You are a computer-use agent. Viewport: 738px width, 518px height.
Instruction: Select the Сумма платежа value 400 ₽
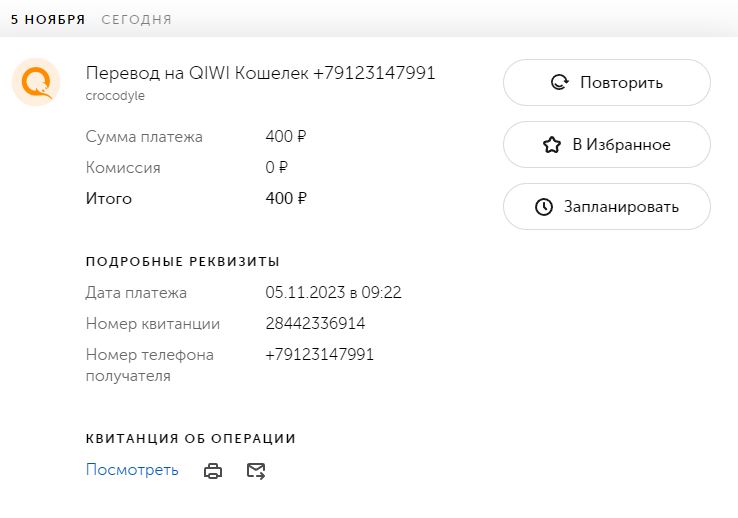point(286,136)
